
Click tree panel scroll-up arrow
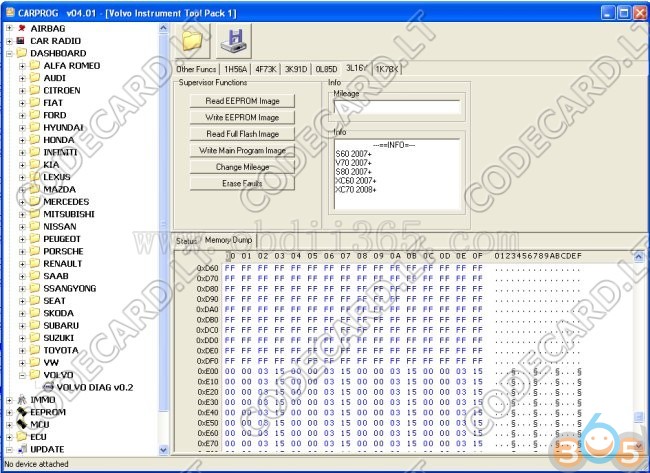[163, 28]
